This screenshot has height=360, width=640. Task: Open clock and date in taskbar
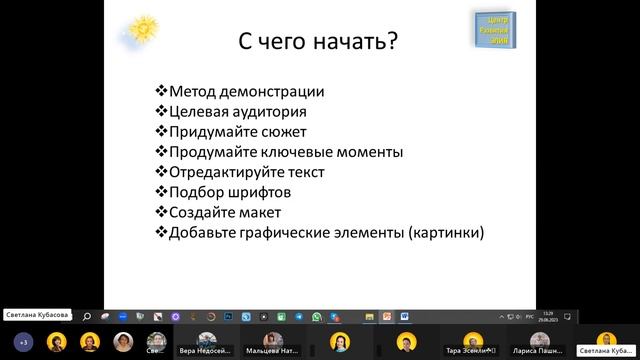coord(548,317)
